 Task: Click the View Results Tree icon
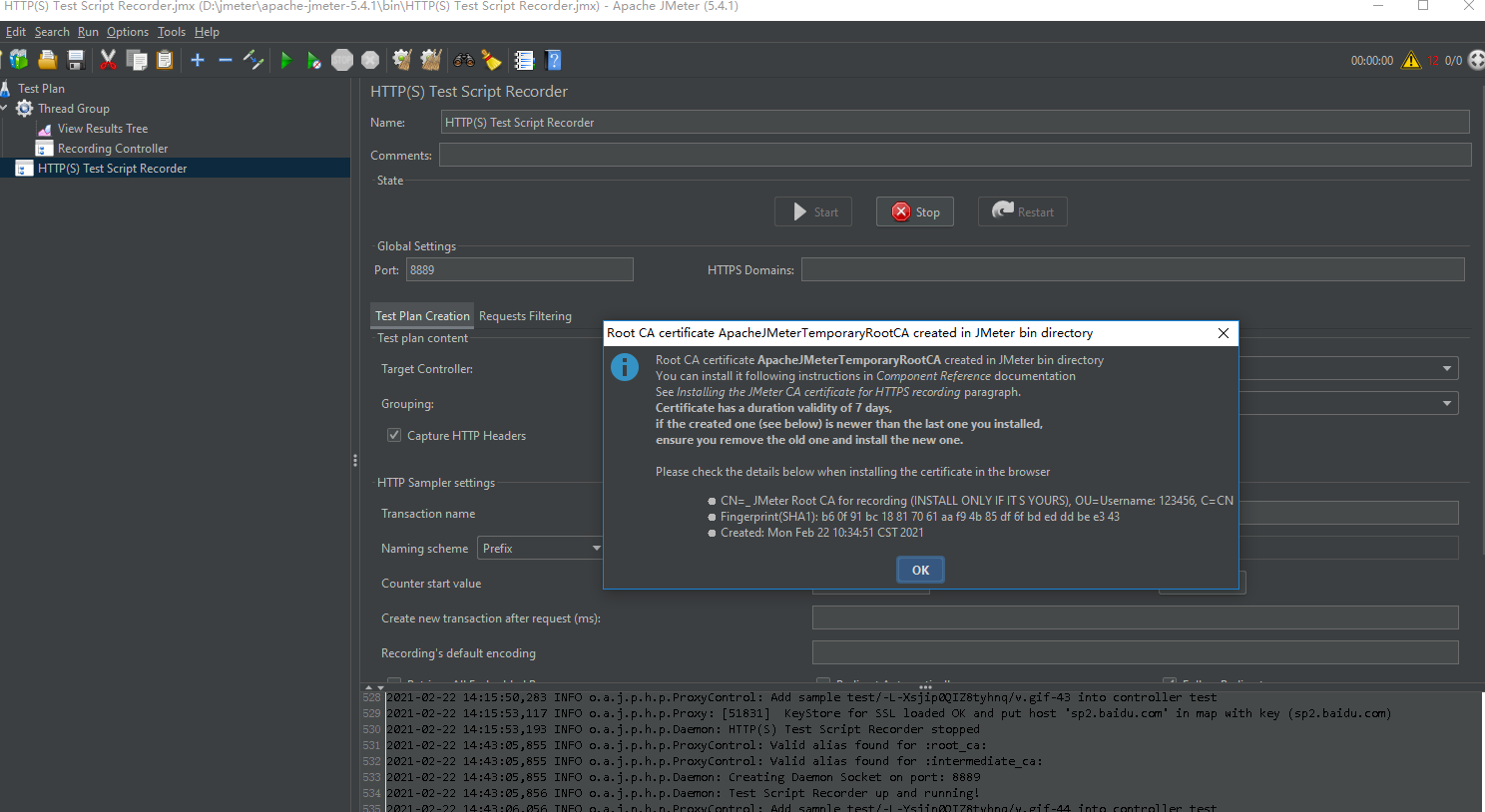point(45,129)
